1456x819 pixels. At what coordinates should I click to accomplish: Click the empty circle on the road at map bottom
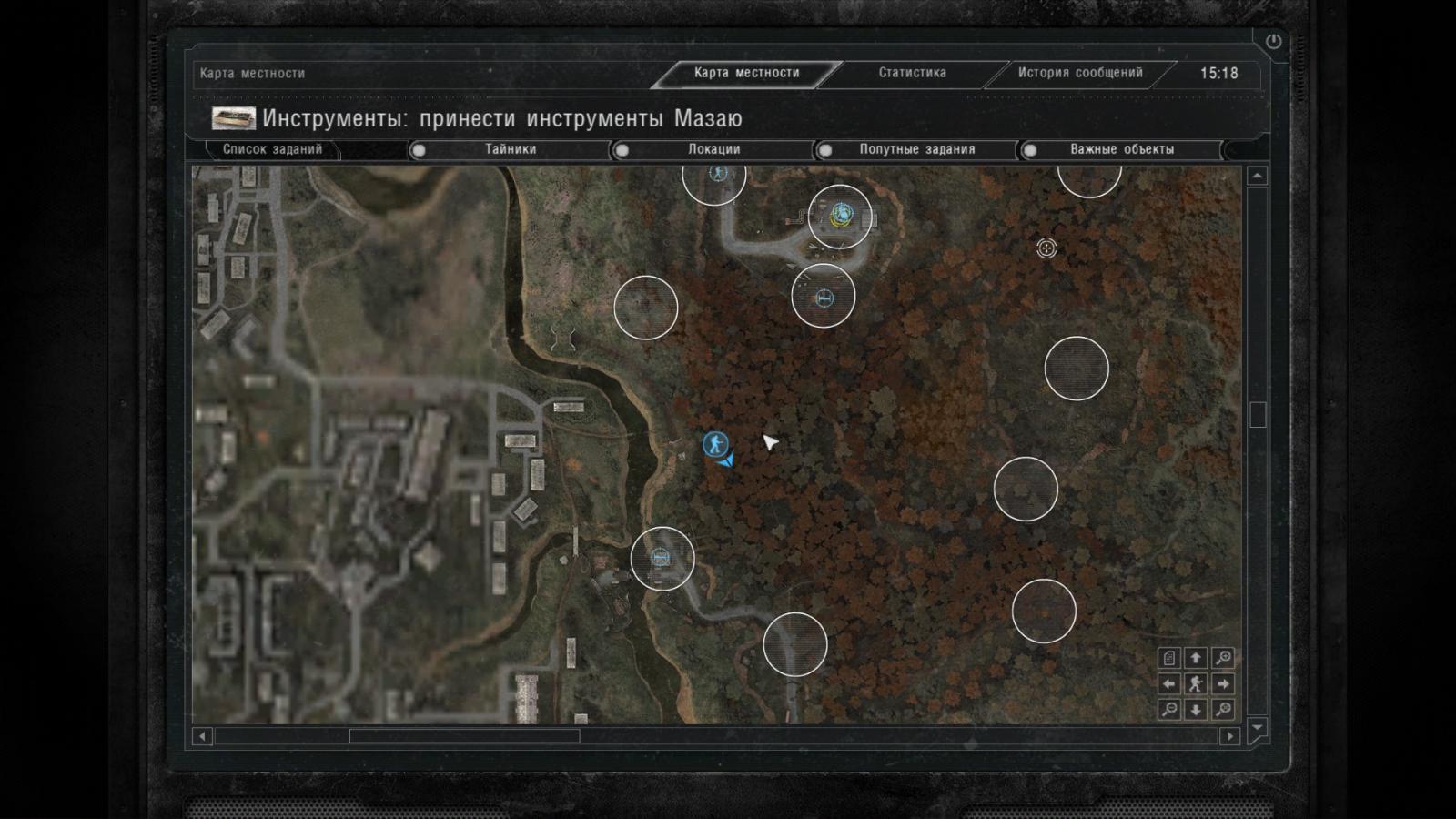pos(795,643)
